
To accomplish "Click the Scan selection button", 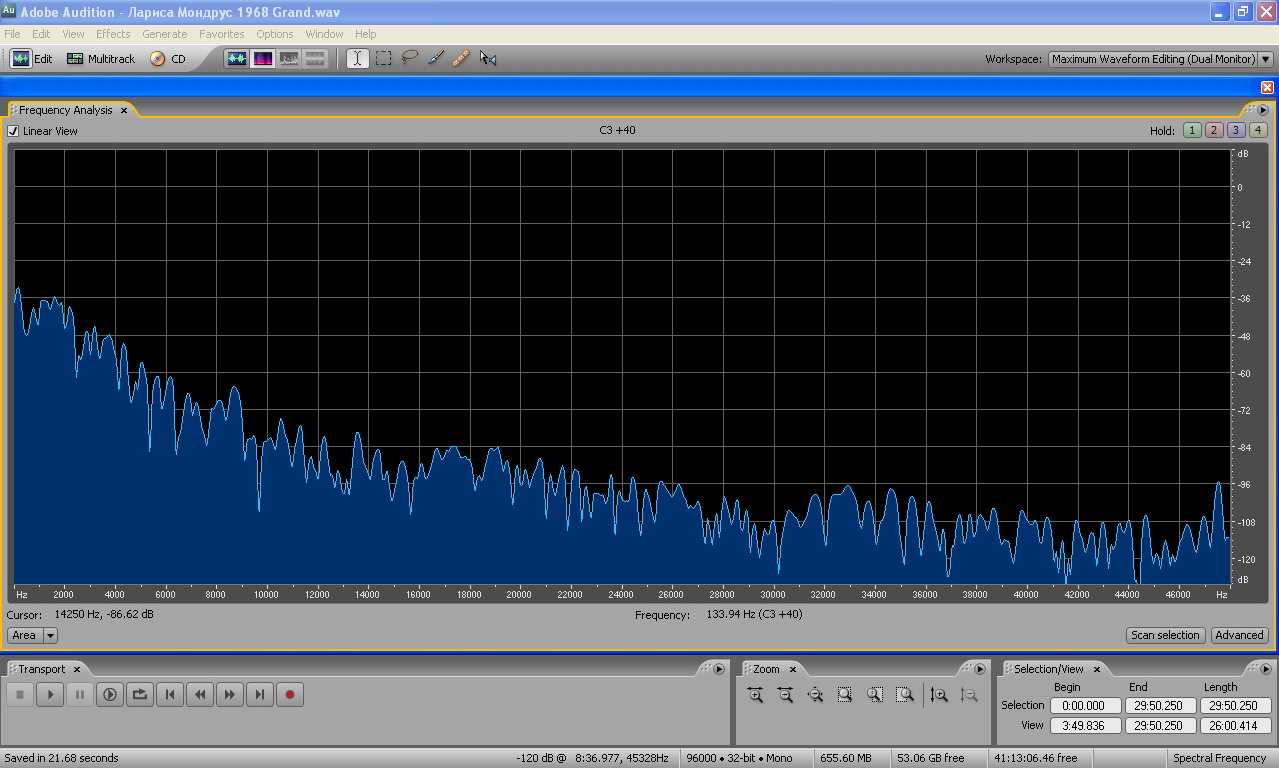I will pyautogui.click(x=1164, y=635).
